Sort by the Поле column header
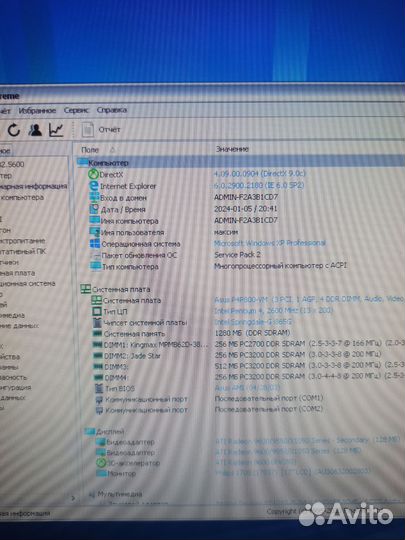 coord(90,150)
